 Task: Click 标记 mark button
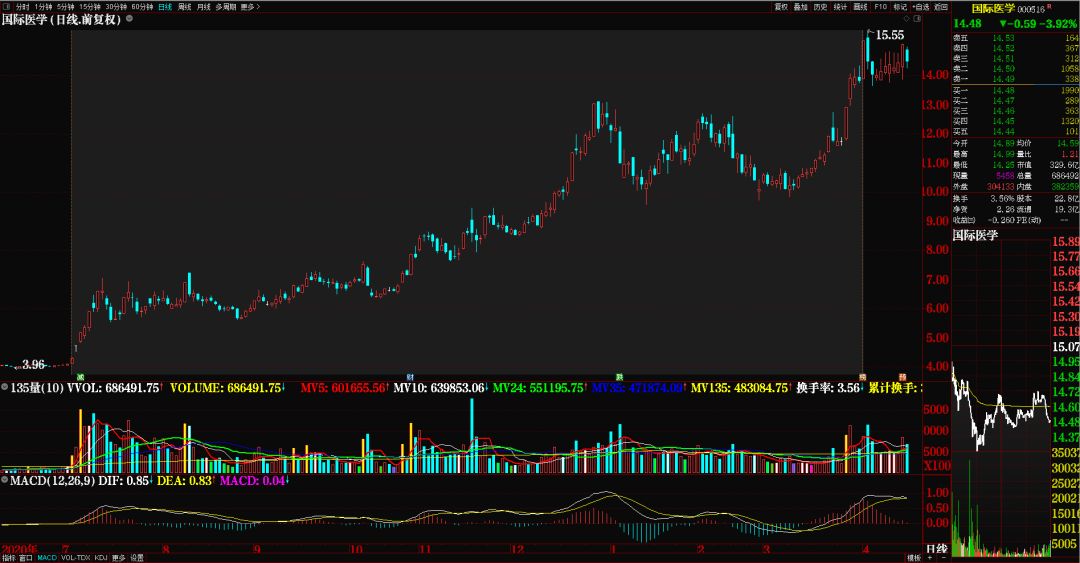[x=900, y=7]
